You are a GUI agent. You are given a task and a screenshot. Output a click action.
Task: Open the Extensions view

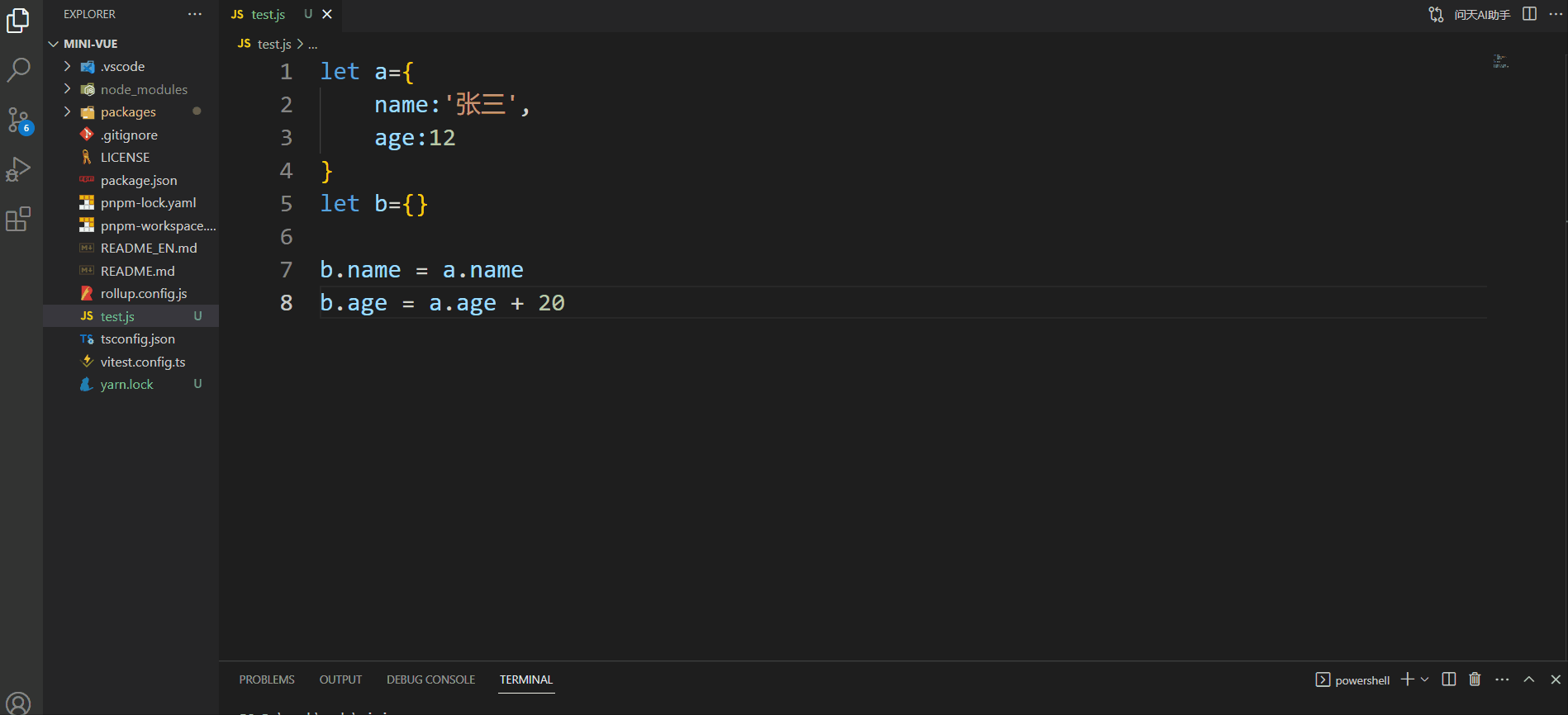pos(19,219)
